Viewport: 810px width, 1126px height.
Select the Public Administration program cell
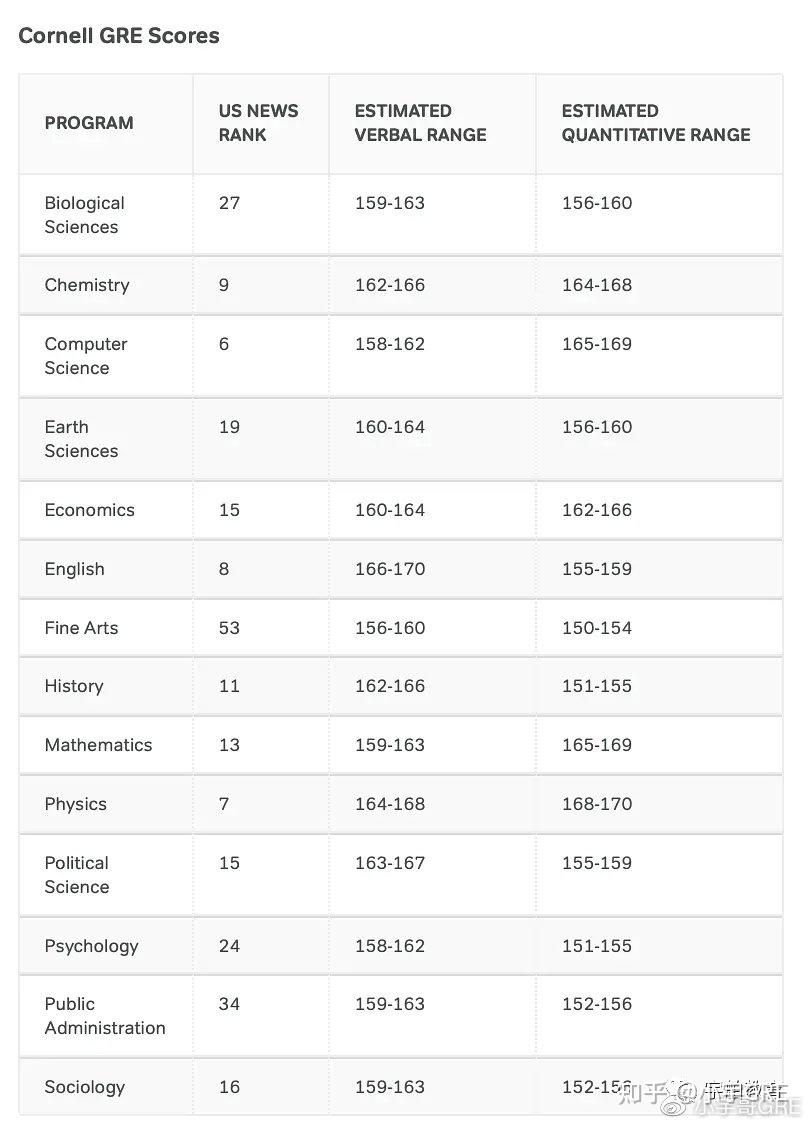(104, 1016)
